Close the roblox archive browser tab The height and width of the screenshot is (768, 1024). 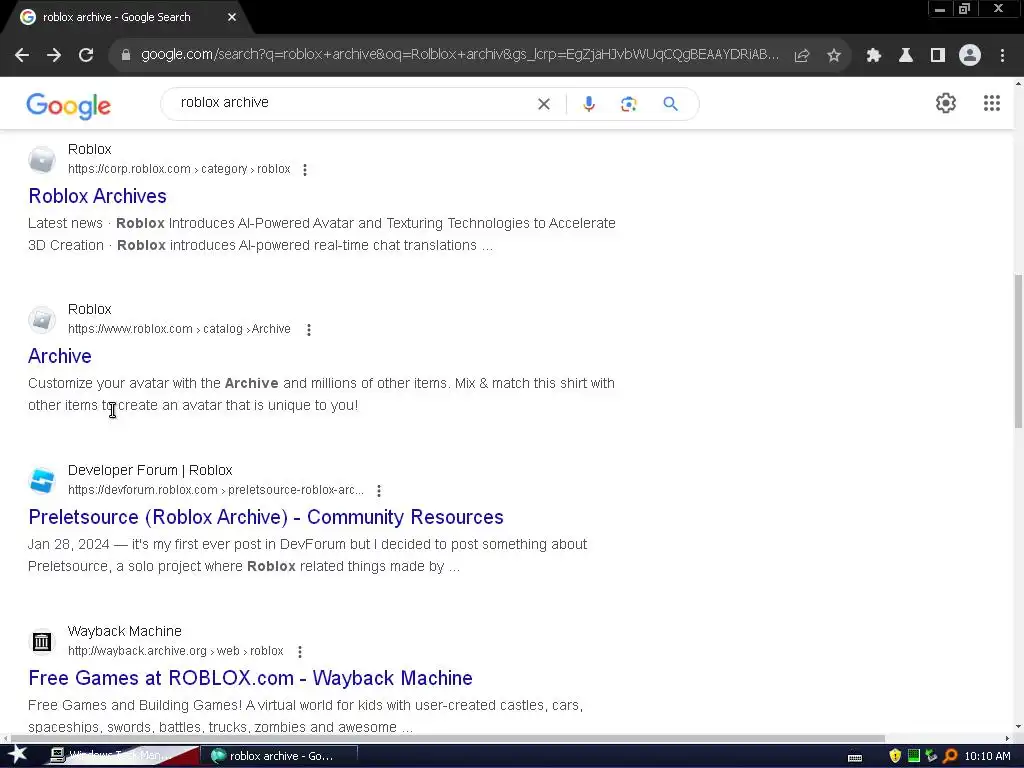click(232, 17)
